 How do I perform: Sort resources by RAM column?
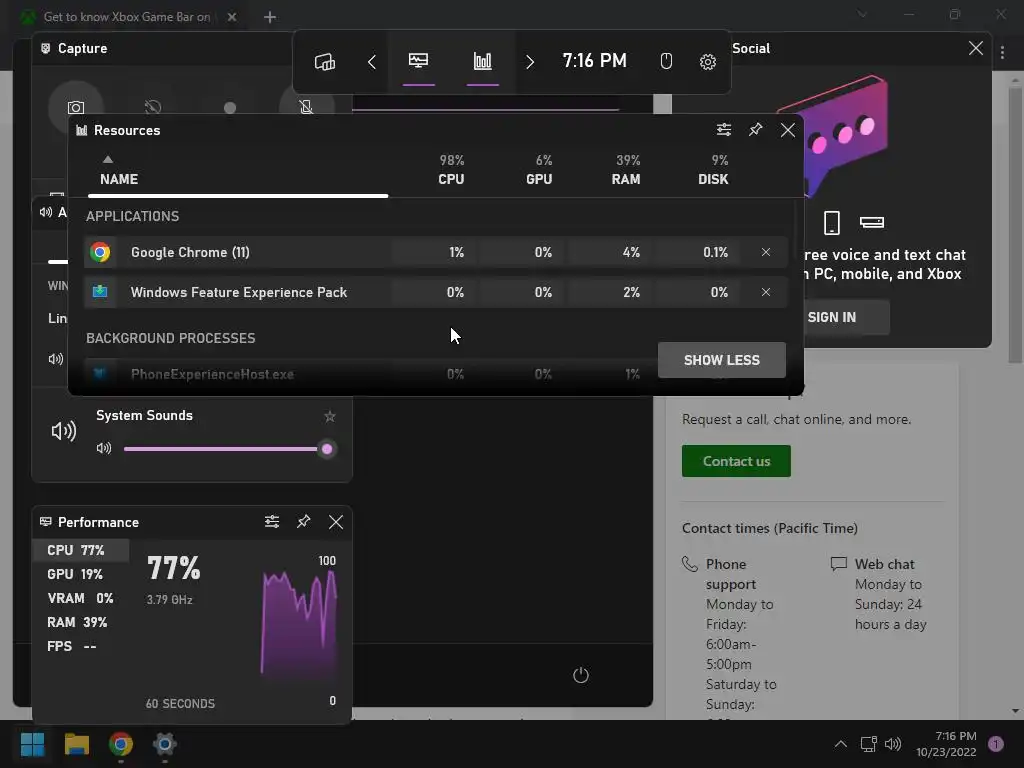626,179
